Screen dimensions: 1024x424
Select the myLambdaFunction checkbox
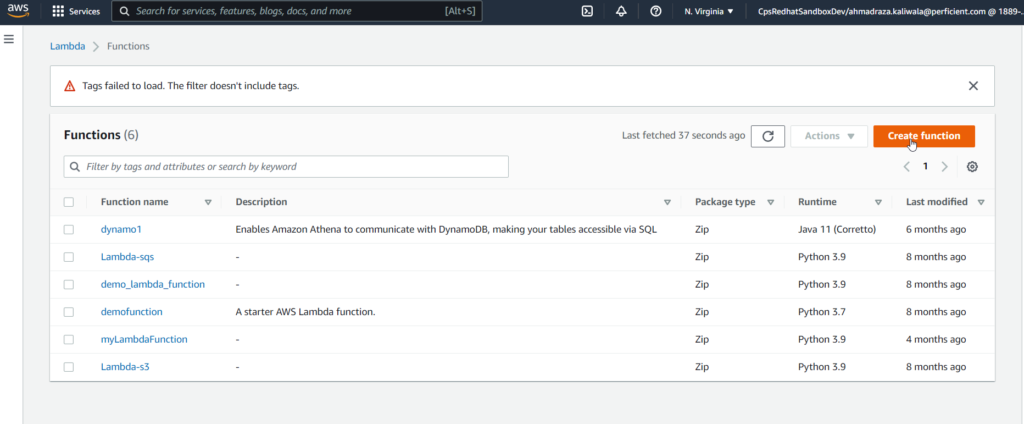(69, 339)
